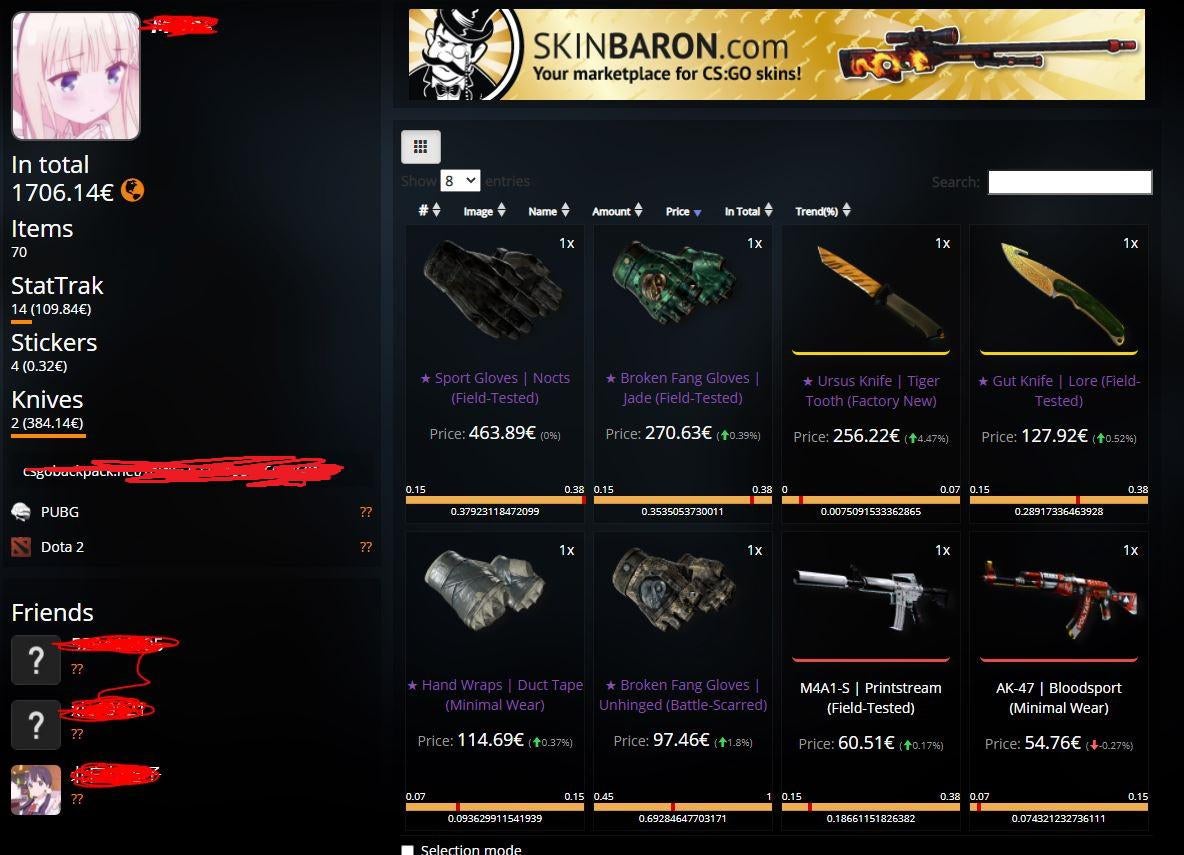
Task: Sort the table by In Total column
Action: tap(748, 211)
